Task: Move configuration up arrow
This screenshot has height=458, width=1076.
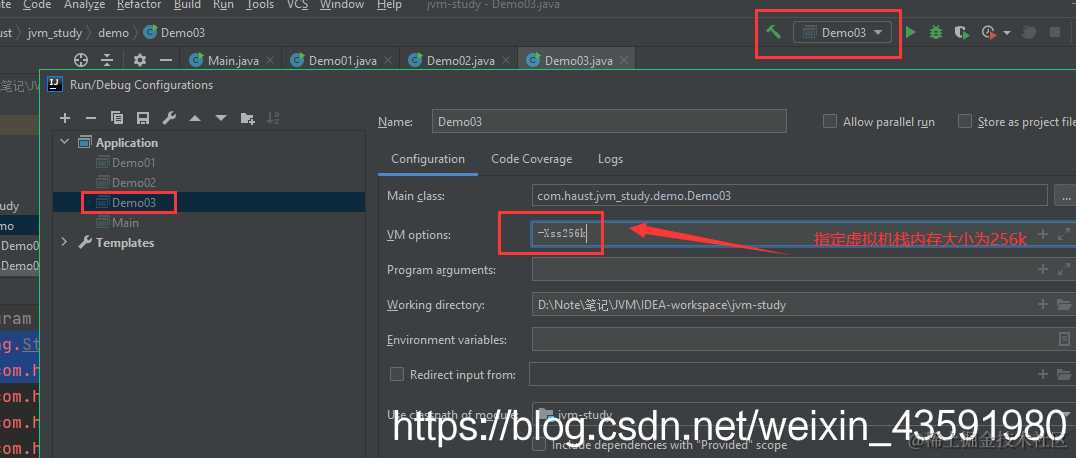Action: (x=195, y=118)
